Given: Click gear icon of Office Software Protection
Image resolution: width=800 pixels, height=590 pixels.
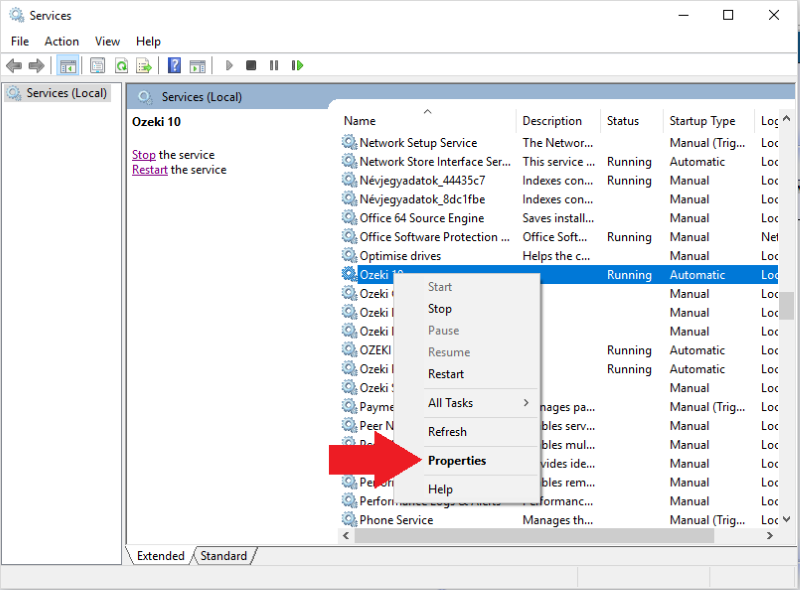Looking at the screenshot, I should point(349,237).
